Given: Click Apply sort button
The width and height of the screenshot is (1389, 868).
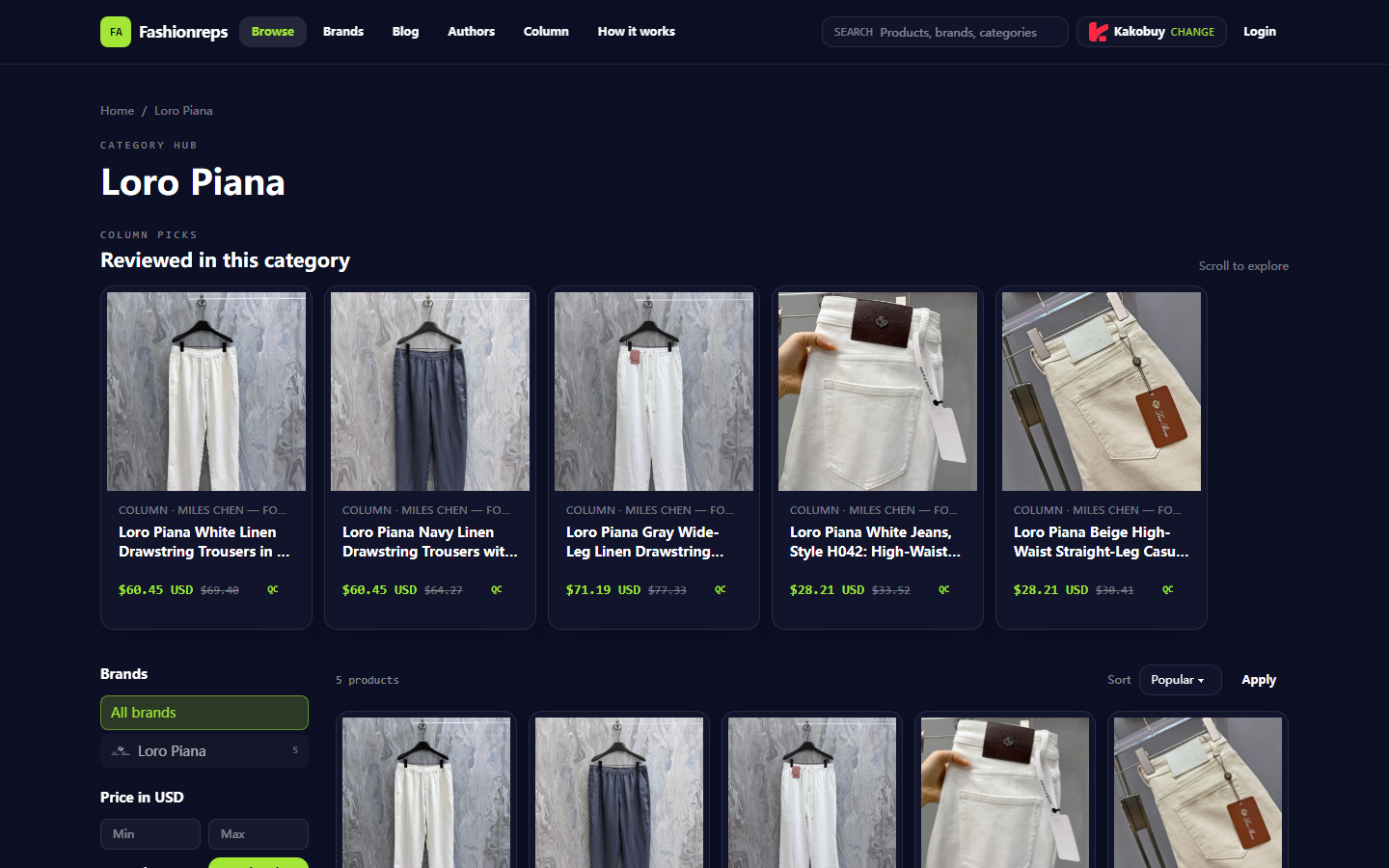Looking at the screenshot, I should (x=1259, y=680).
